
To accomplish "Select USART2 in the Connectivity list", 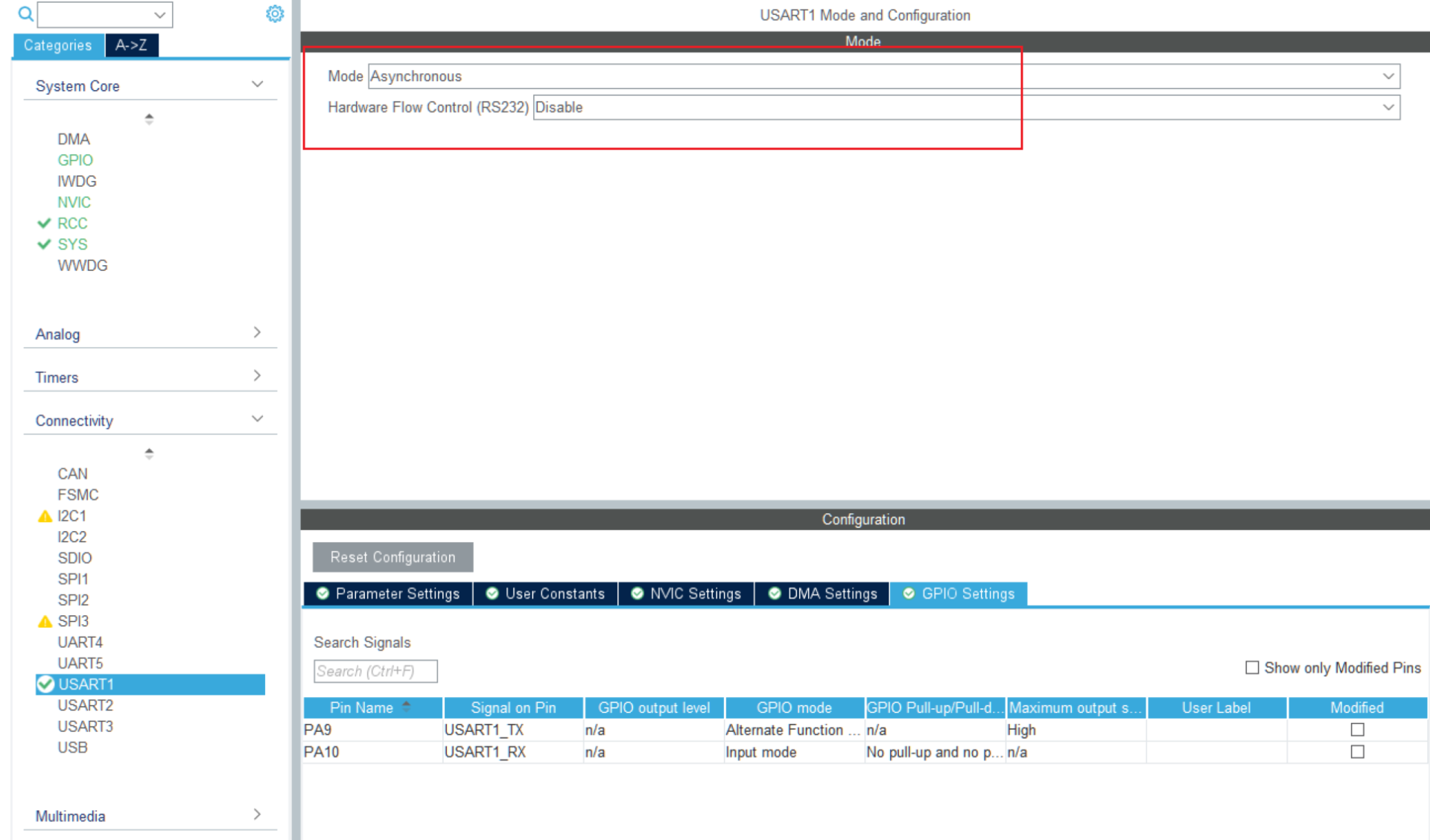I will click(85, 705).
